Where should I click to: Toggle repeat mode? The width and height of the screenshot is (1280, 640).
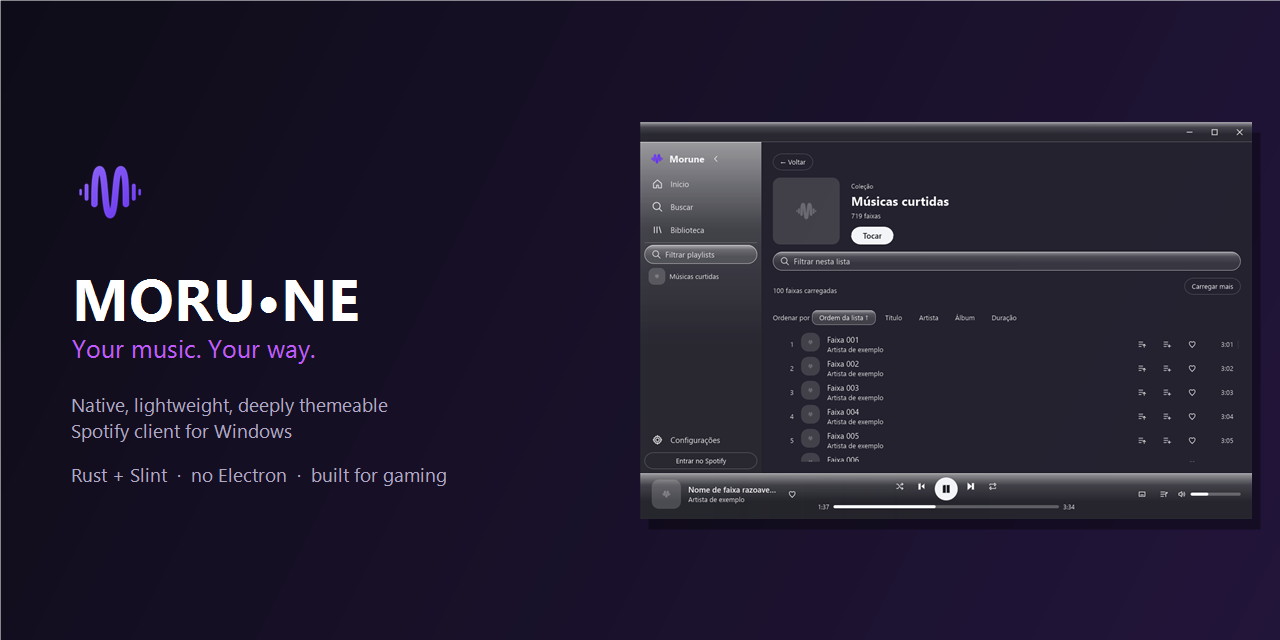993,486
